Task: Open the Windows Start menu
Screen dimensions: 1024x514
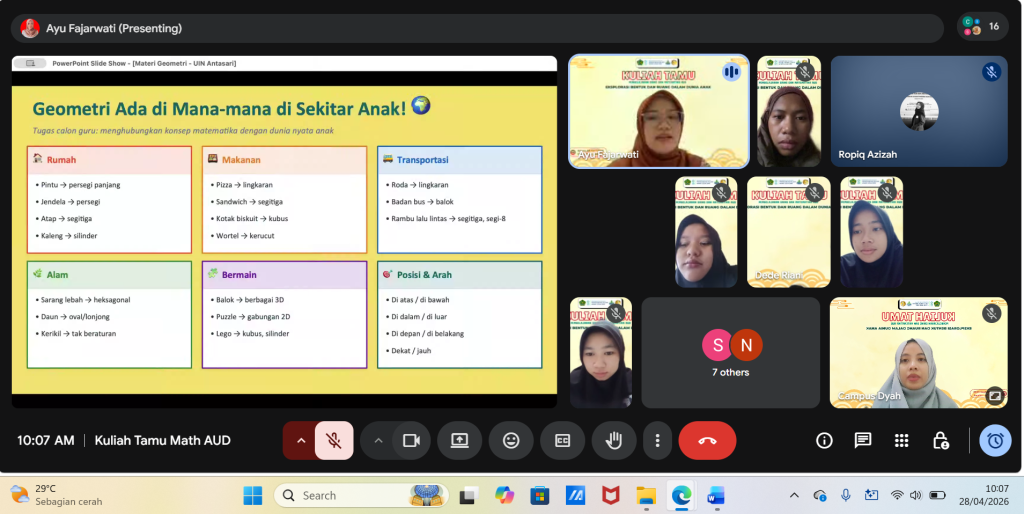Action: (253, 496)
